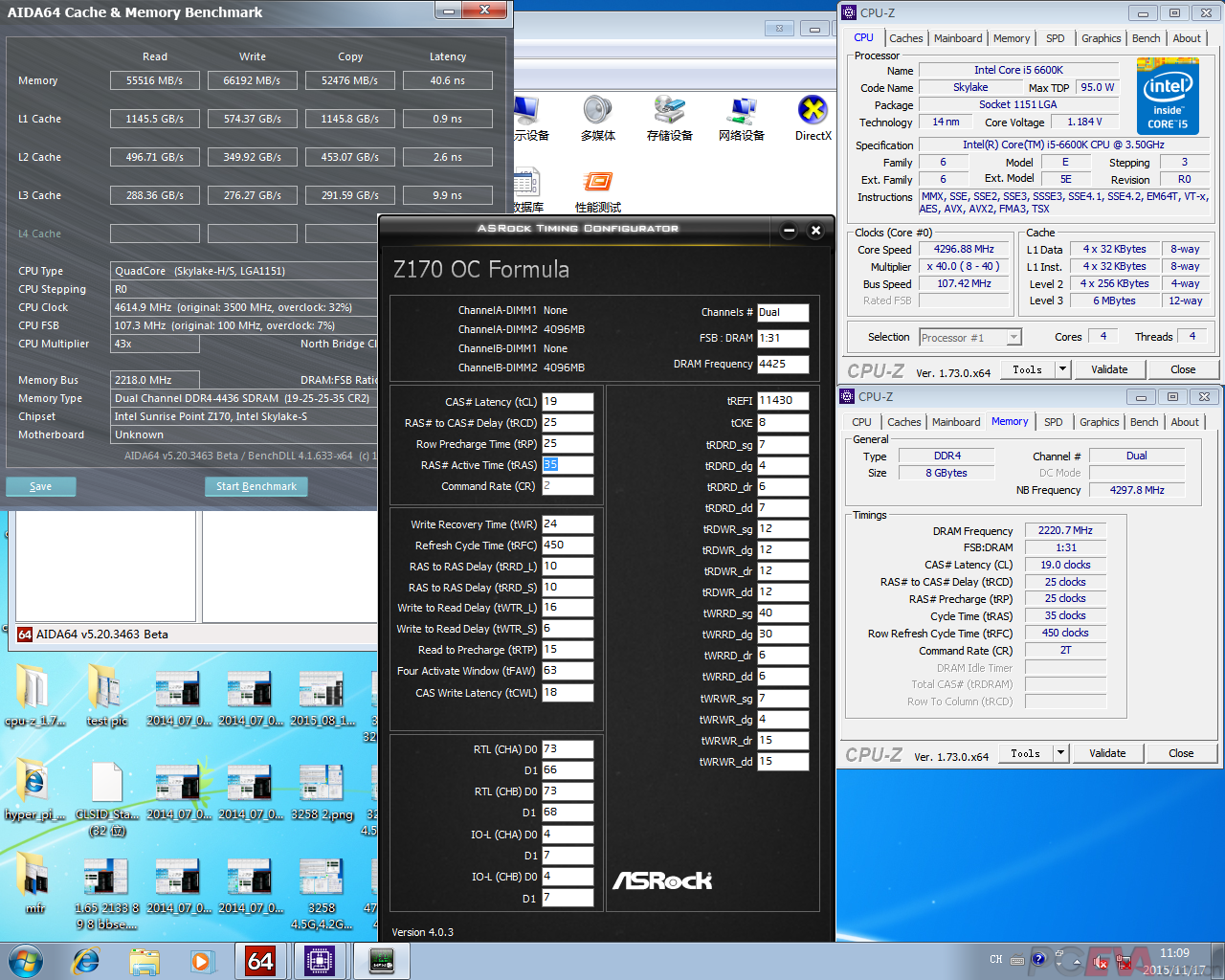Viewport: 1225px width, 980px height.
Task: Click the Core Speed 4296.88 MHz value
Action: (x=964, y=249)
